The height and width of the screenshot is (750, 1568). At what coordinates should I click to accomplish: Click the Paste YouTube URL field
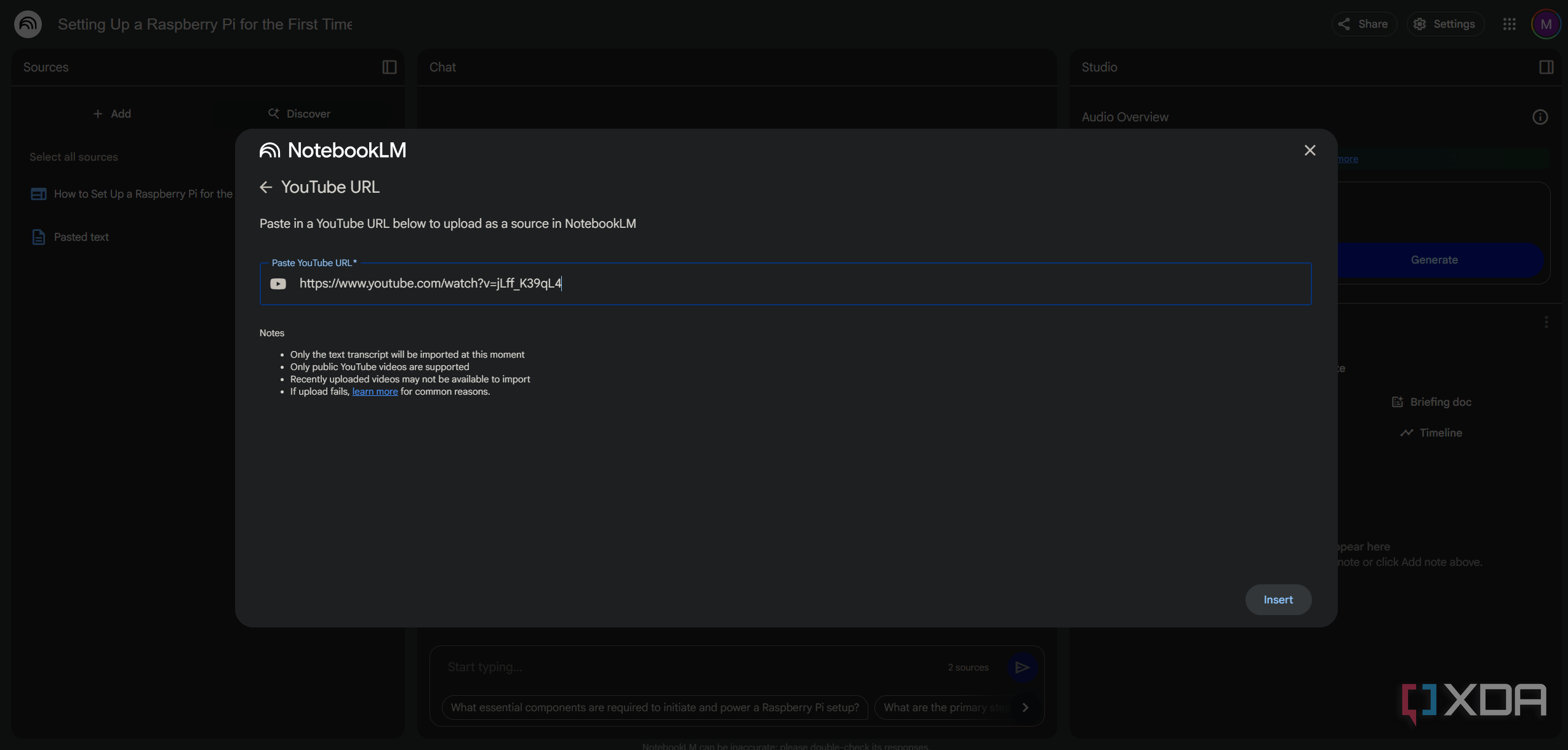coord(785,284)
